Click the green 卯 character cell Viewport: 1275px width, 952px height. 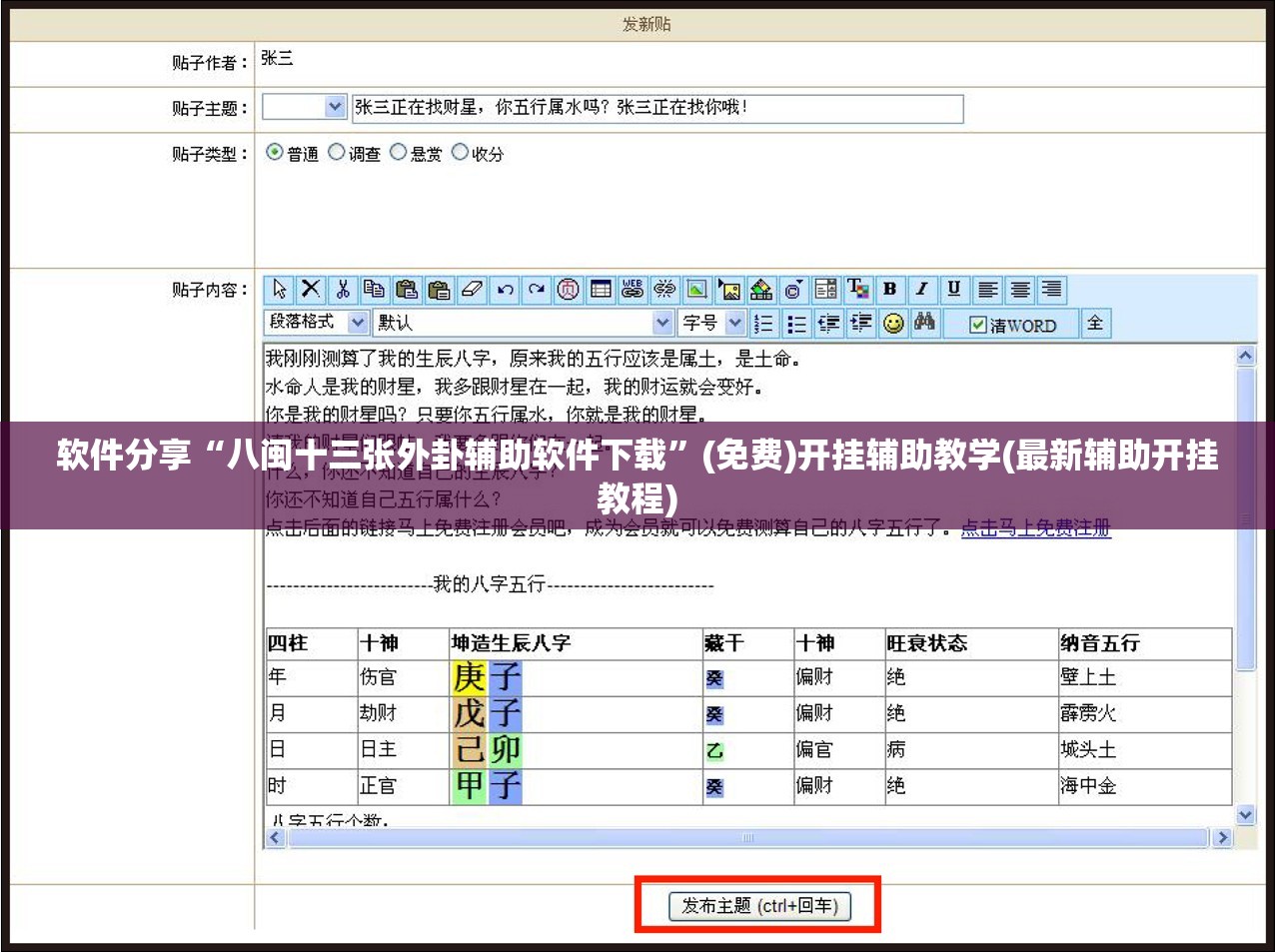505,749
